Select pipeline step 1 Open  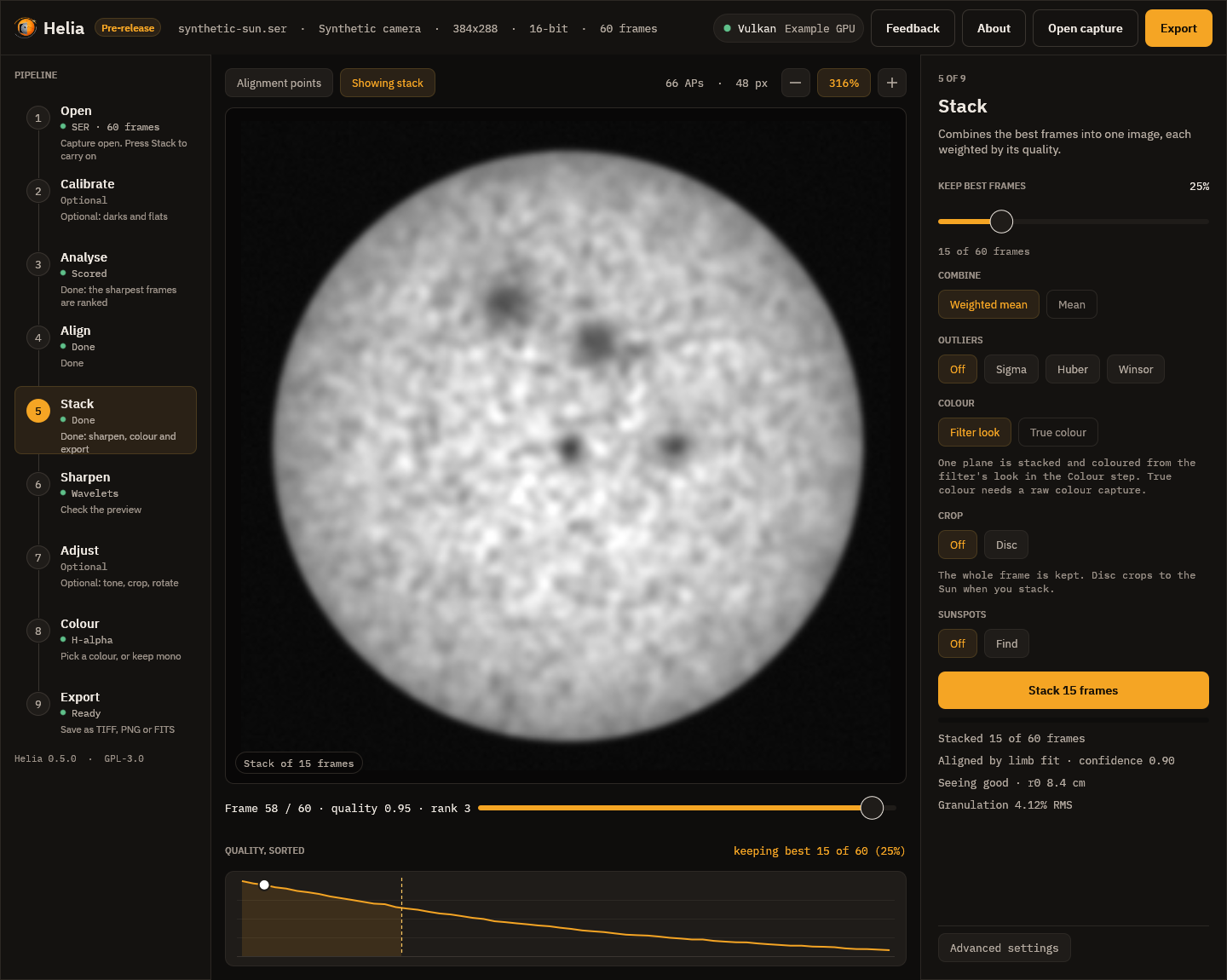[106, 132]
